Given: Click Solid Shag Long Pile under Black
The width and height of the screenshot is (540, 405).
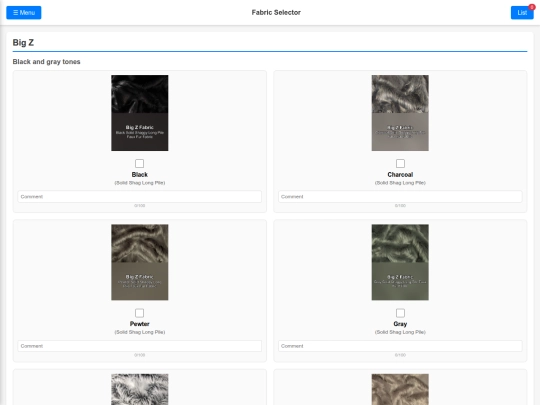Looking at the screenshot, I should click(139, 183).
